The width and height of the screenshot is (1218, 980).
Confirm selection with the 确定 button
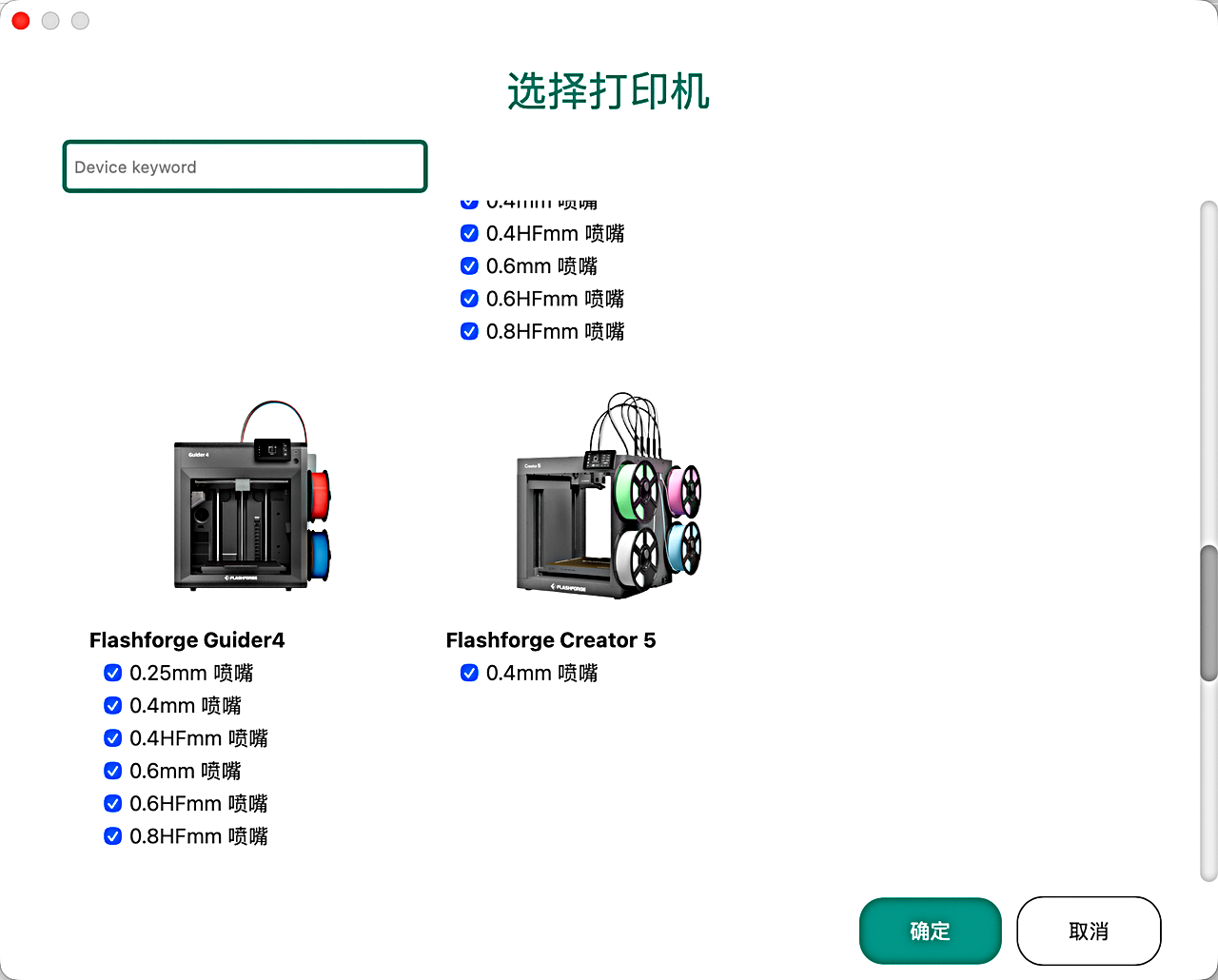coord(930,931)
